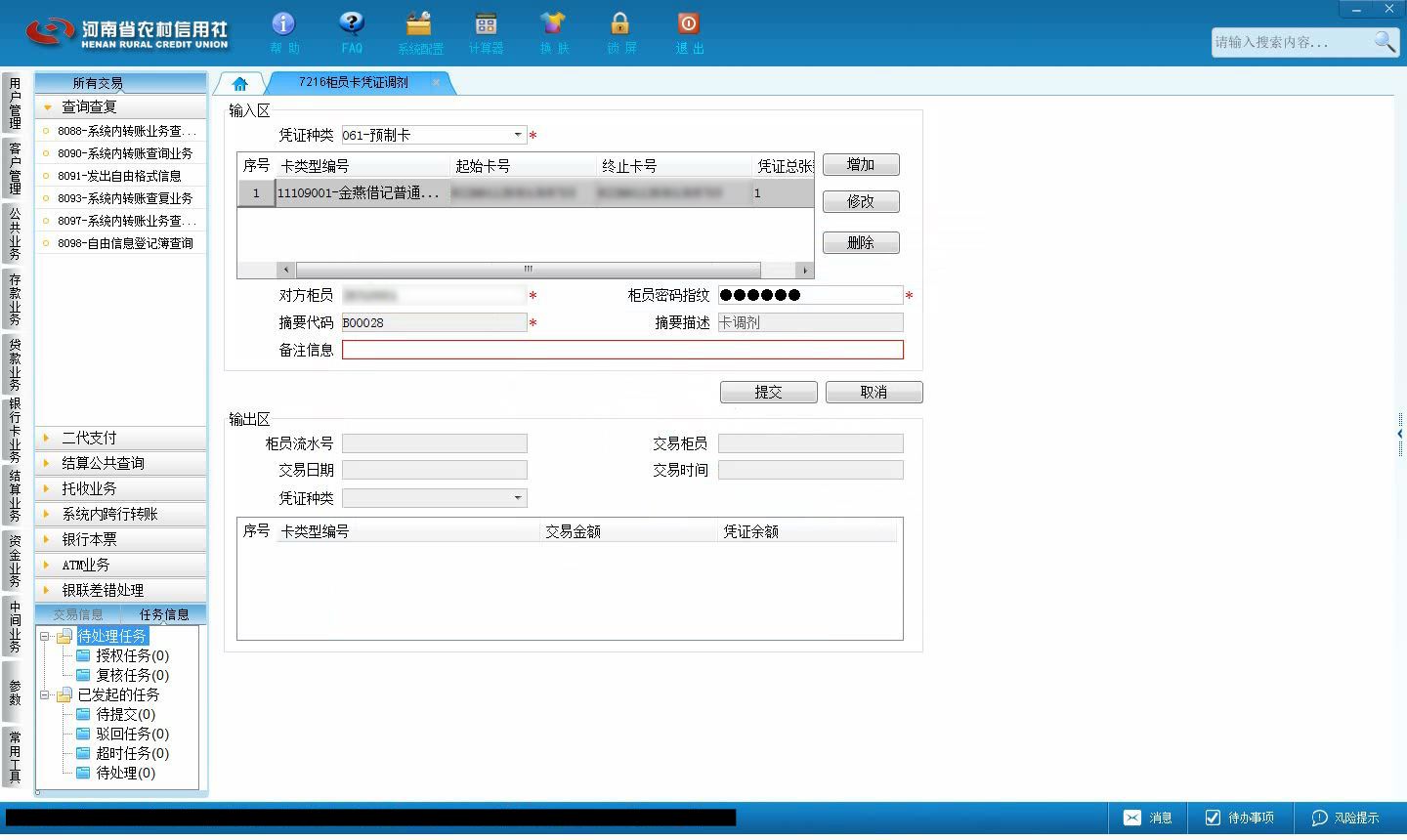Open 8091-发出自由格式信息 transaction
This screenshot has width=1407, height=840.
pyautogui.click(x=121, y=176)
